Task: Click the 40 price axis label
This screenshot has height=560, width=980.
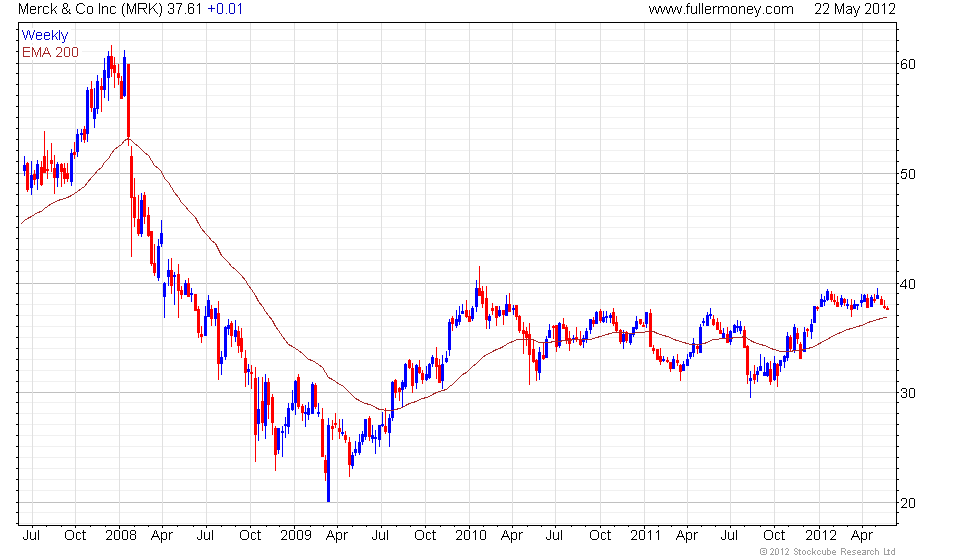Action: pos(908,284)
